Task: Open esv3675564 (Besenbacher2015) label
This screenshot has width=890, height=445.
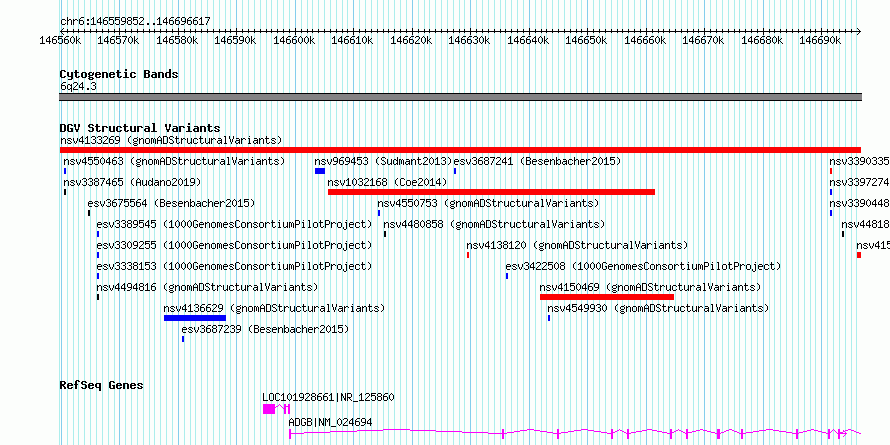Action: (x=171, y=203)
